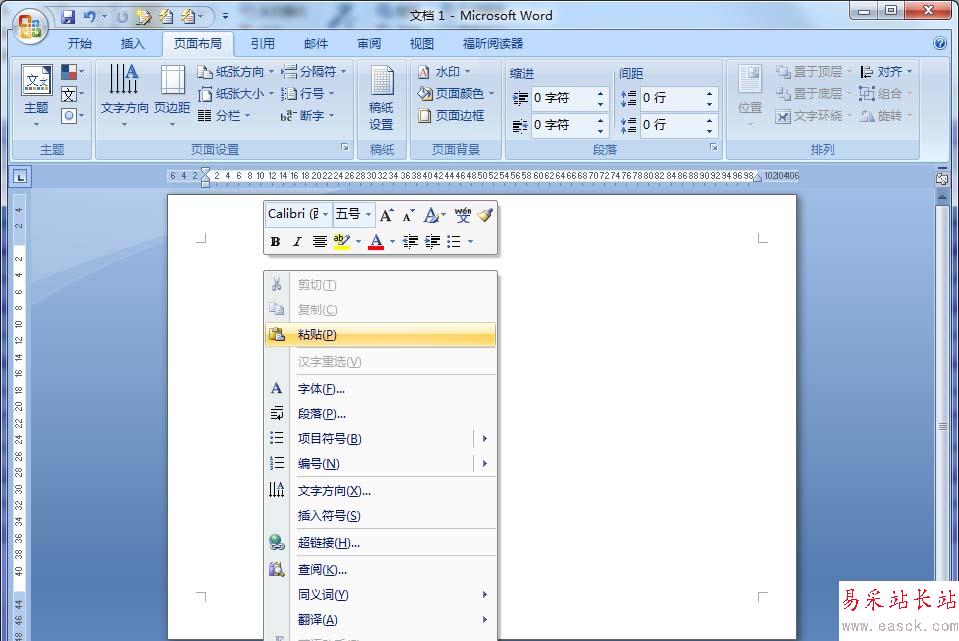Screen dimensions: 959x641
Task: Click phonetic guide wén icon
Action: pos(463,215)
